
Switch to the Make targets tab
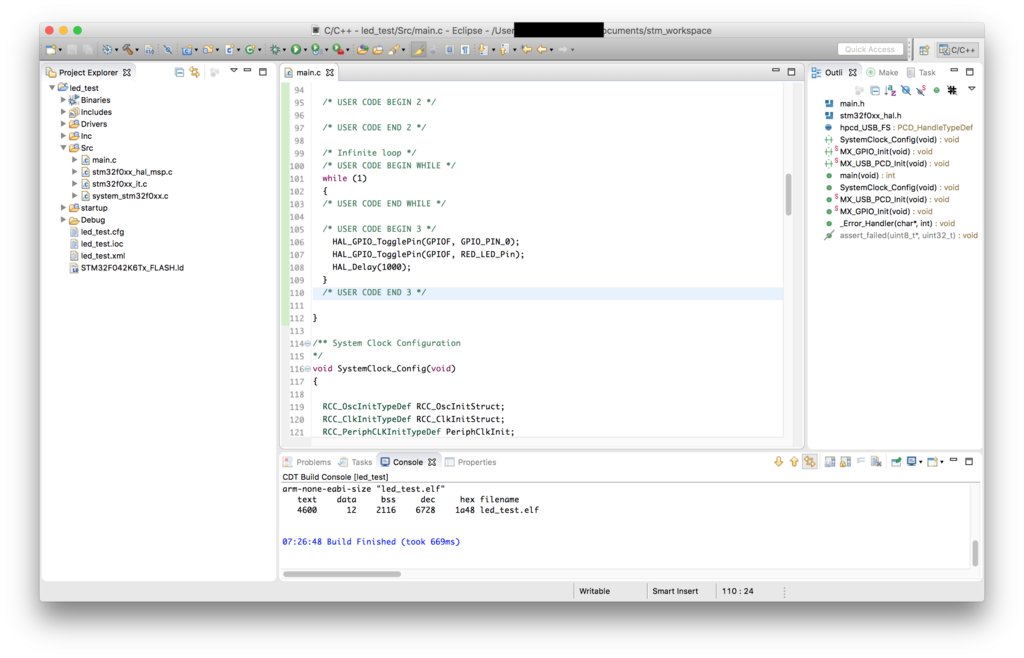tap(882, 72)
